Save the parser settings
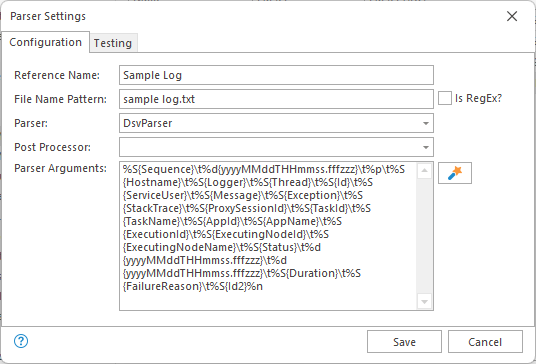 404,341
